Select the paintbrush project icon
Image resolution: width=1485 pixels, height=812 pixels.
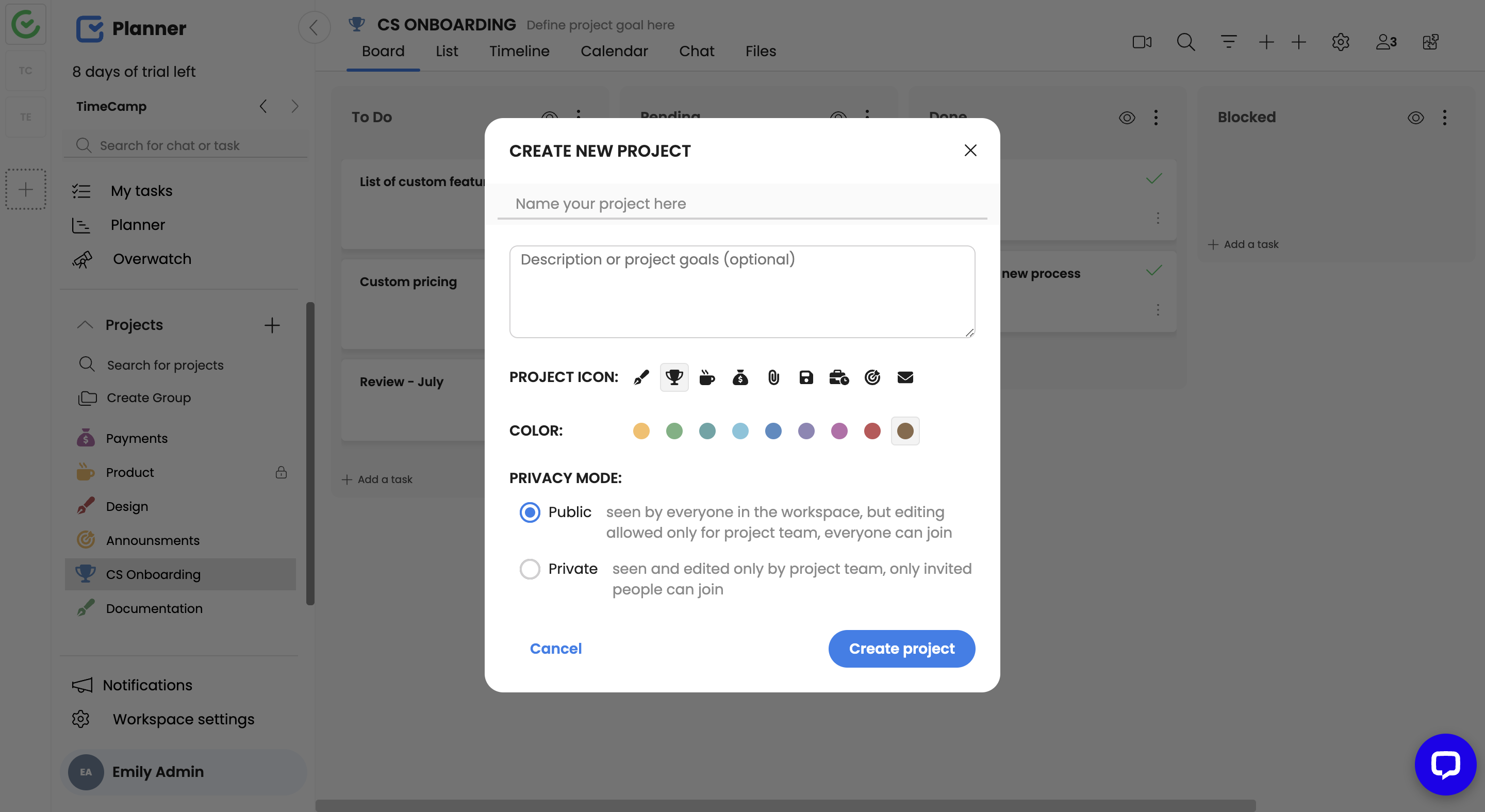click(x=641, y=377)
